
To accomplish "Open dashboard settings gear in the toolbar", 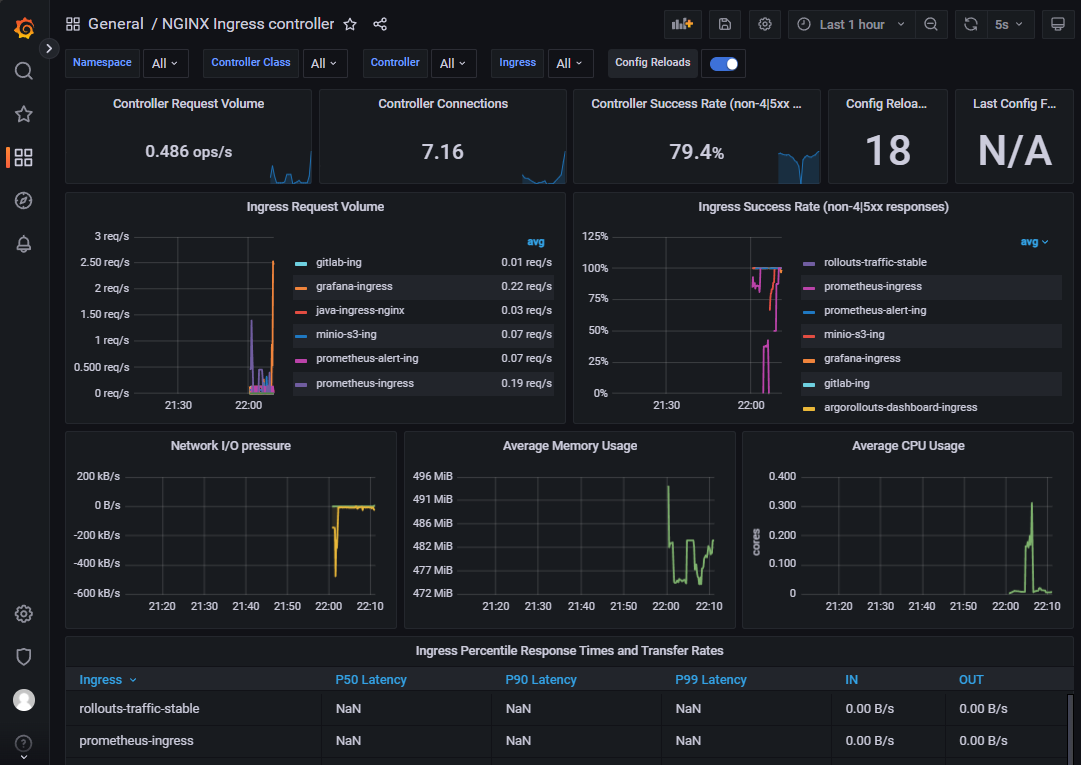I will click(x=765, y=24).
